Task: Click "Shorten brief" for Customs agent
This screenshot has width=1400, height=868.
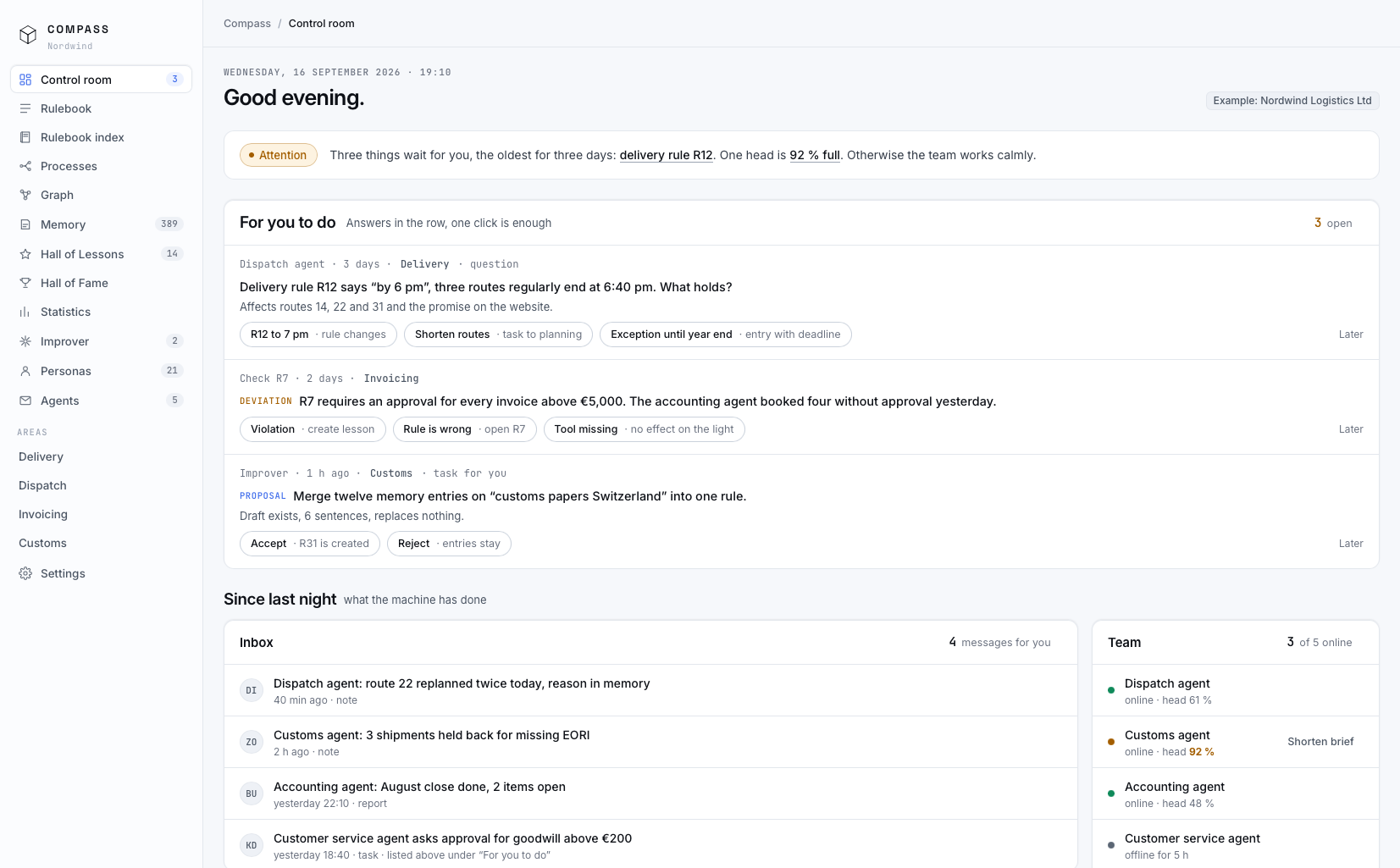Action: tap(1320, 742)
